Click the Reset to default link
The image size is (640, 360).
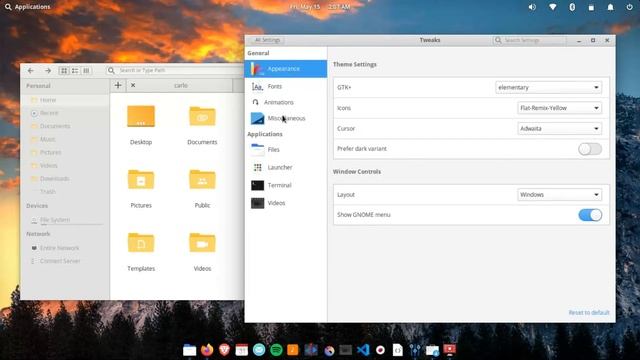[589, 313]
